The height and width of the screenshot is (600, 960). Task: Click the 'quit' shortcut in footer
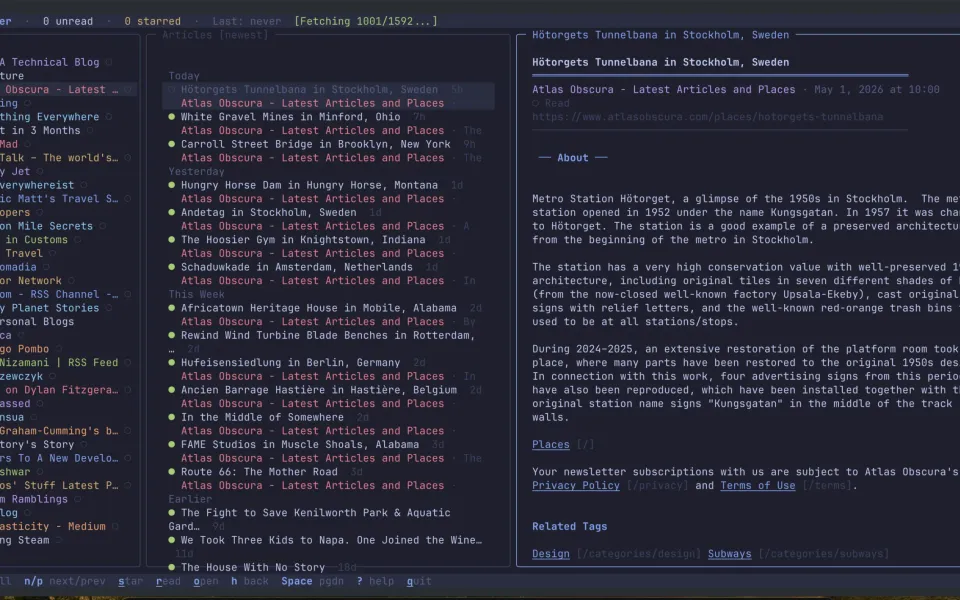(419, 581)
